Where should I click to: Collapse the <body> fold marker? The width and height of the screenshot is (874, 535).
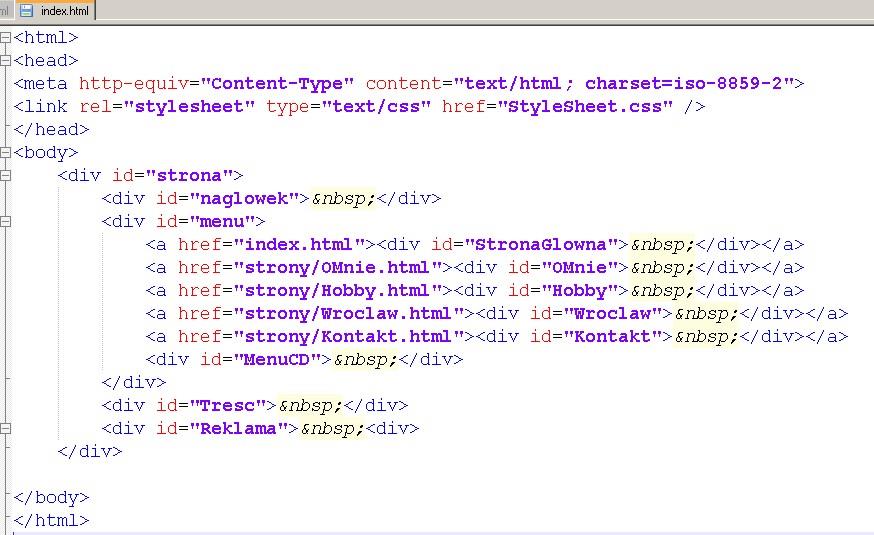5,152
